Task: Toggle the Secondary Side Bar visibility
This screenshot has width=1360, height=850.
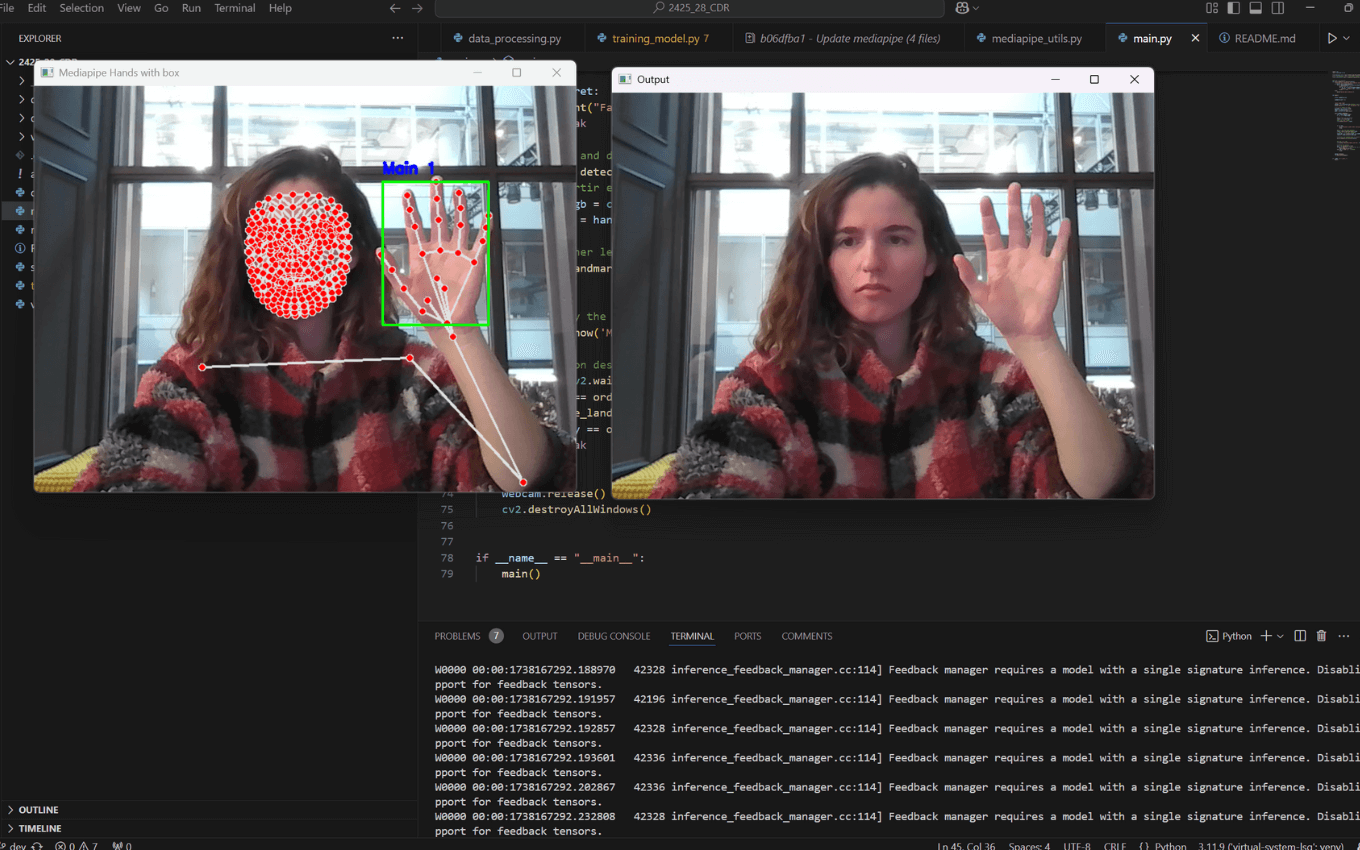Action: click(x=1278, y=8)
